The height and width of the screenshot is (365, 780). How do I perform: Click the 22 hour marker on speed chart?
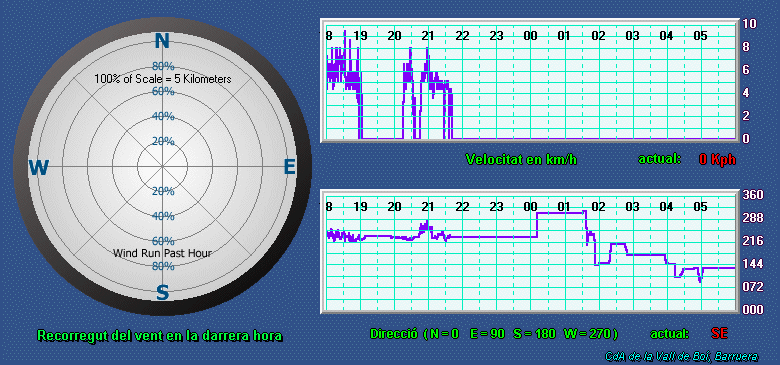tap(463, 36)
